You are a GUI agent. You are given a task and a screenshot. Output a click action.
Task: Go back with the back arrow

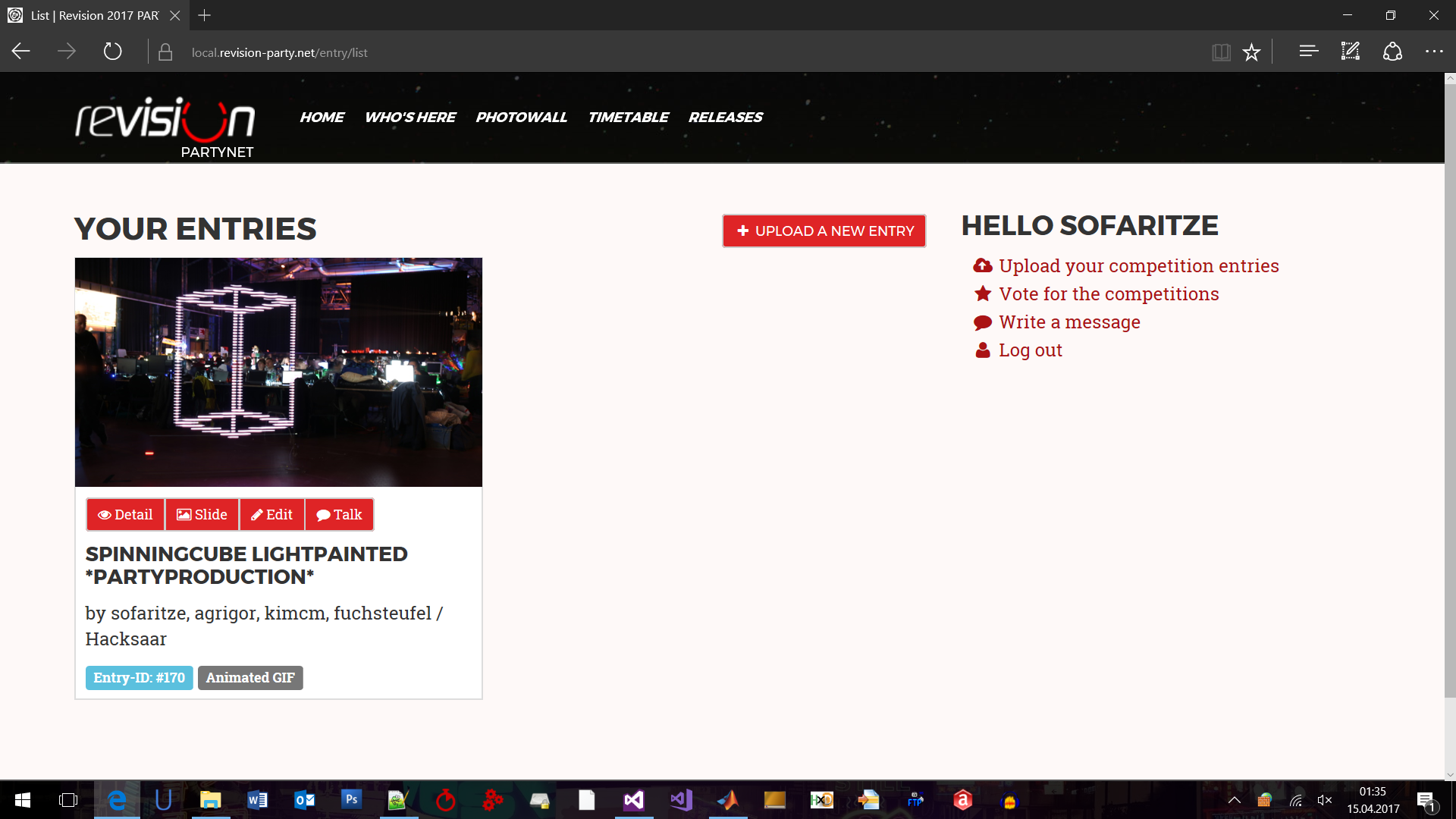tap(21, 52)
